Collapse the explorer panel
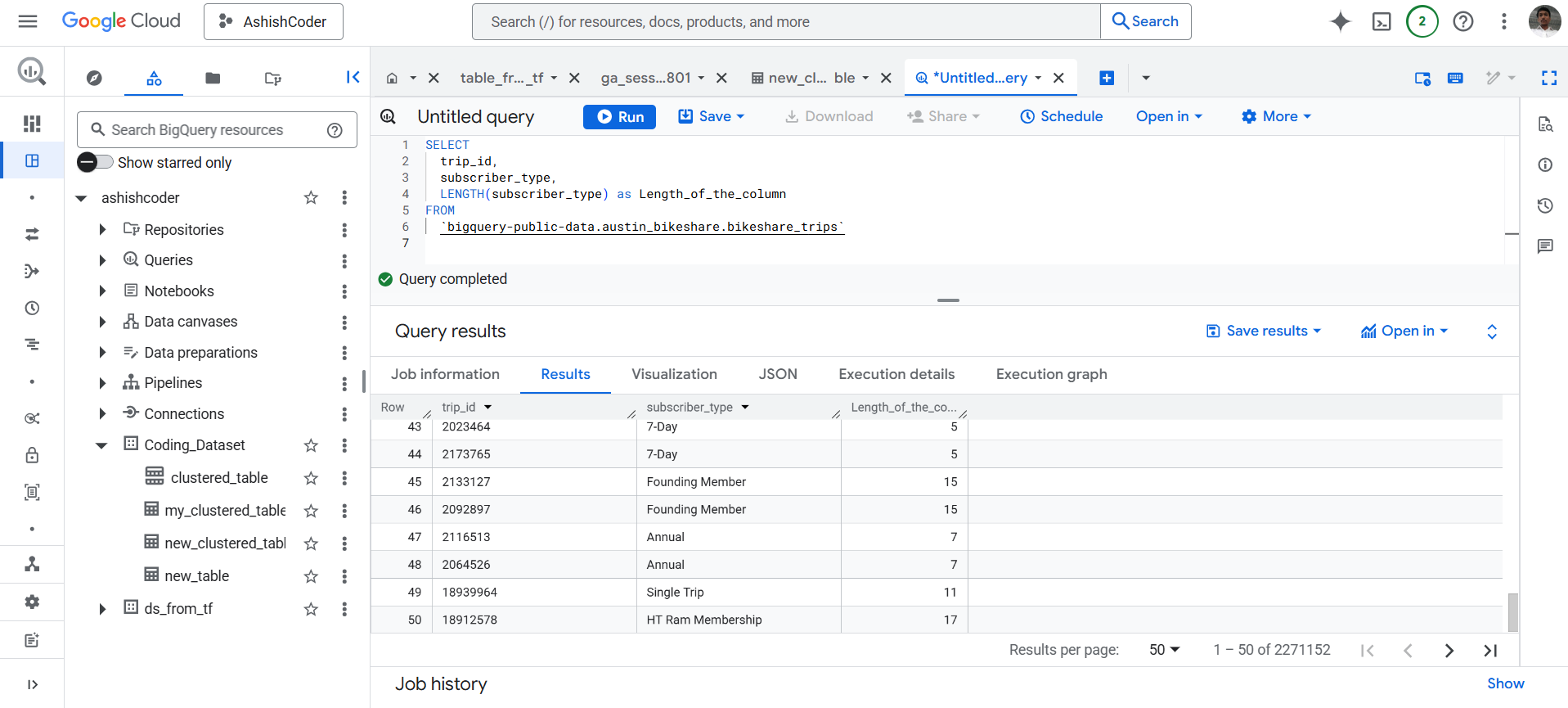Viewport: 1568px width, 708px height. point(353,77)
